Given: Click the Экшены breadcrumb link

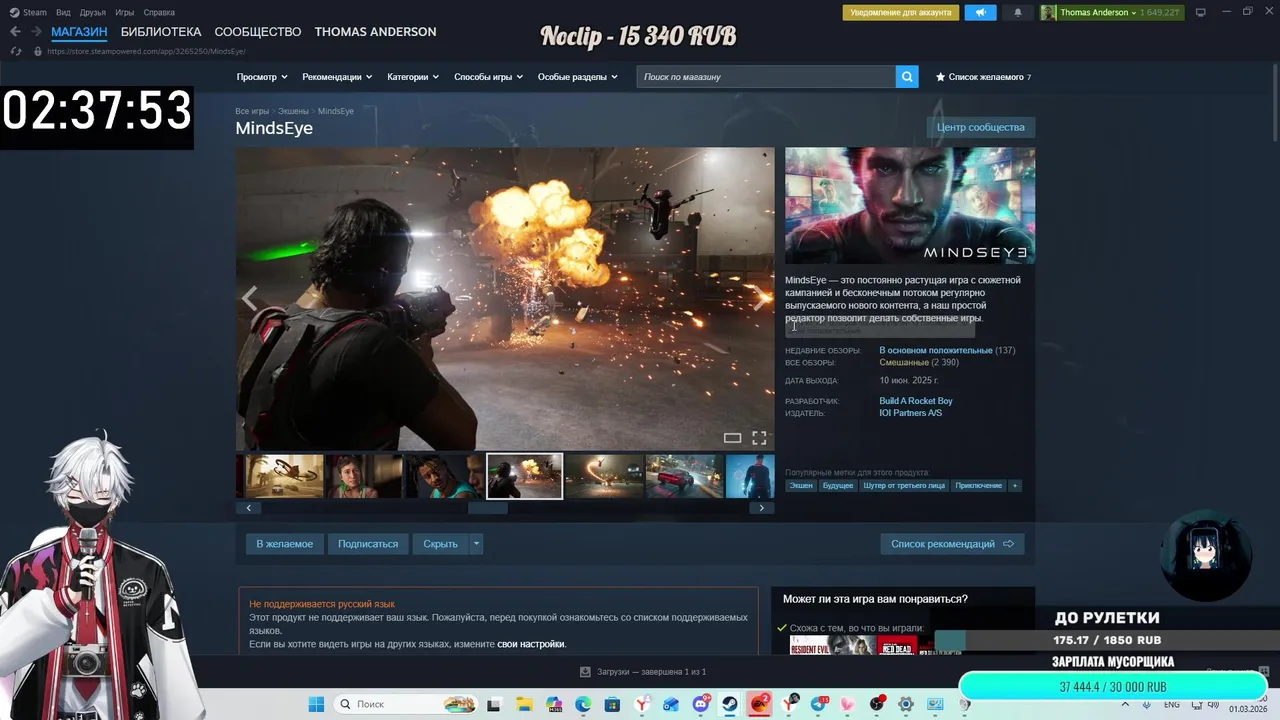Looking at the screenshot, I should pyautogui.click(x=293, y=111).
